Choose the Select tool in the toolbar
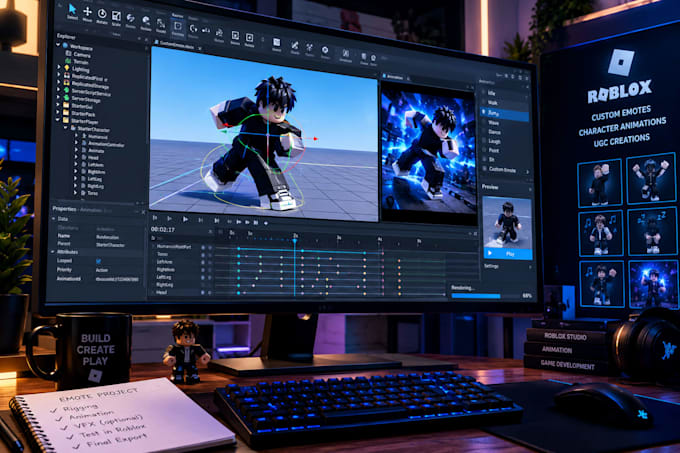Screen dimensions: 680x453 (x=72, y=10)
